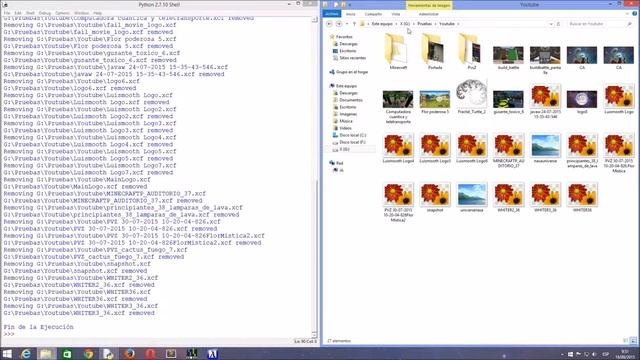Image resolution: width=640 pixels, height=360 pixels.
Task: Open Música in navigation pane
Action: click(x=346, y=121)
